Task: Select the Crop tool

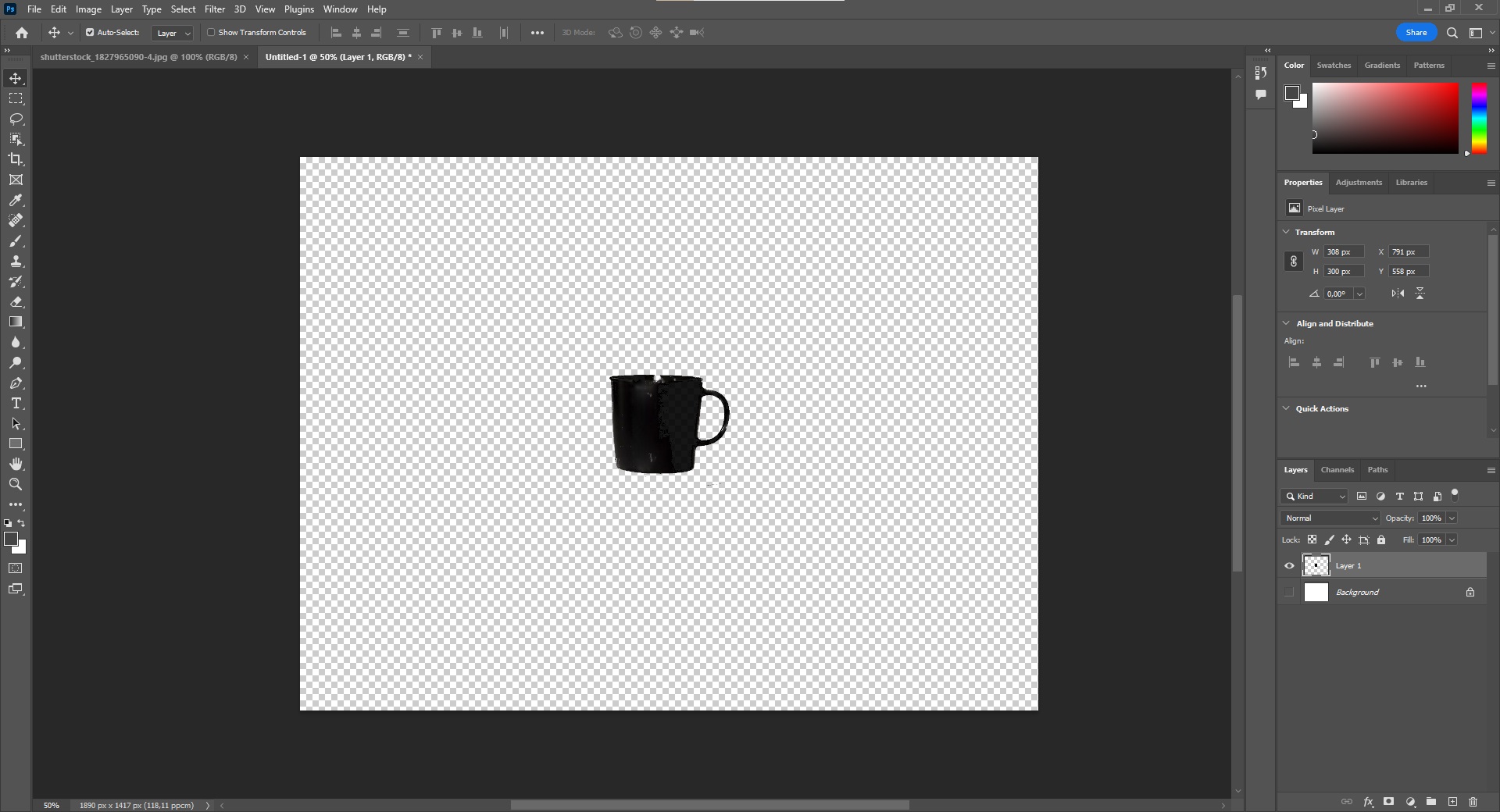Action: [16, 159]
